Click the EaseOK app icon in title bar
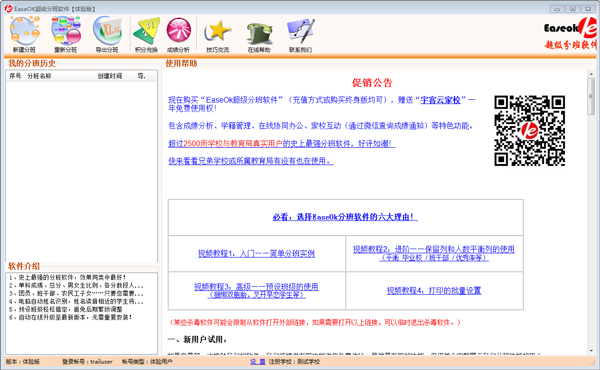This screenshot has height=370, width=600. 8,8
